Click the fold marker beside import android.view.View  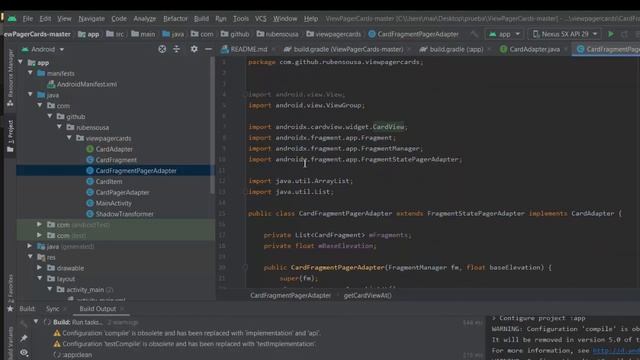pos(245,94)
